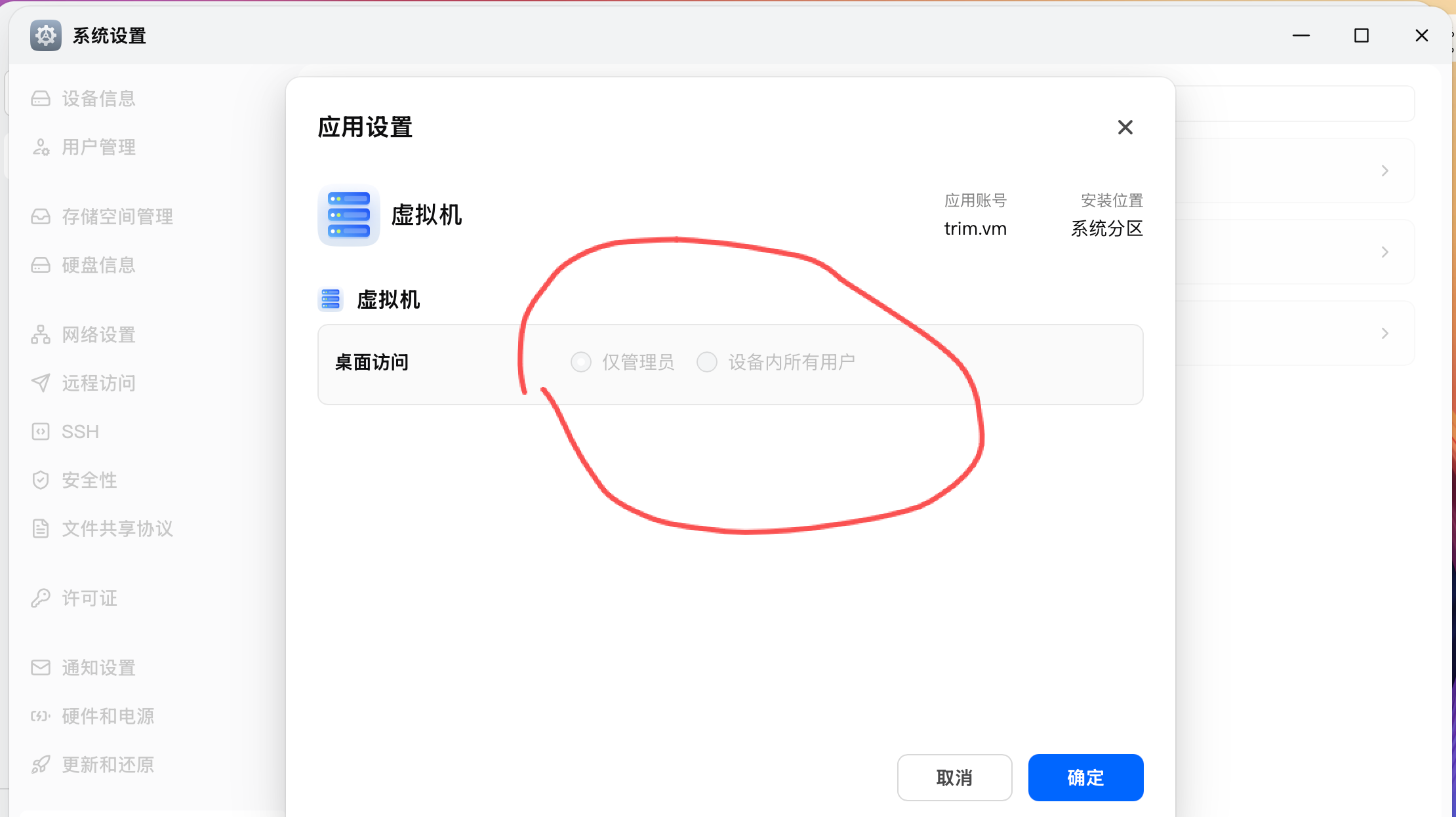Open 通知设置 in sidebar

point(98,668)
